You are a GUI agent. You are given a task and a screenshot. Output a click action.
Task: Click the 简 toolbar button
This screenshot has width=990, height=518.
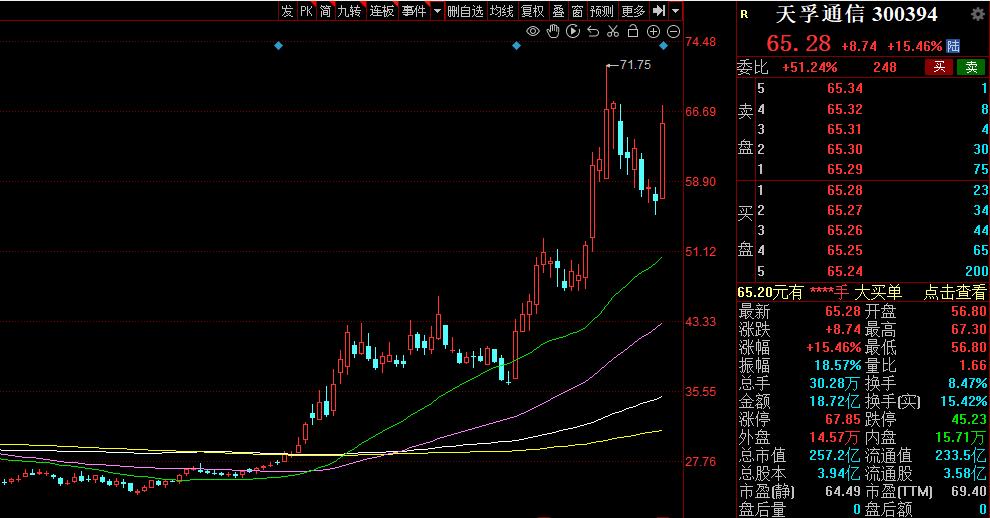pos(325,11)
